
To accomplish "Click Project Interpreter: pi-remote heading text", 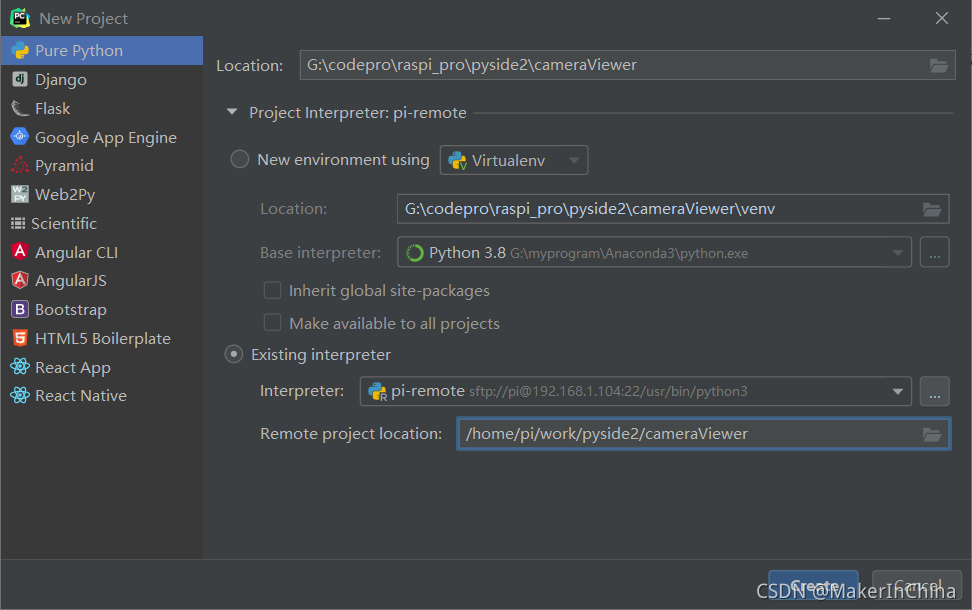I will click(x=358, y=113).
